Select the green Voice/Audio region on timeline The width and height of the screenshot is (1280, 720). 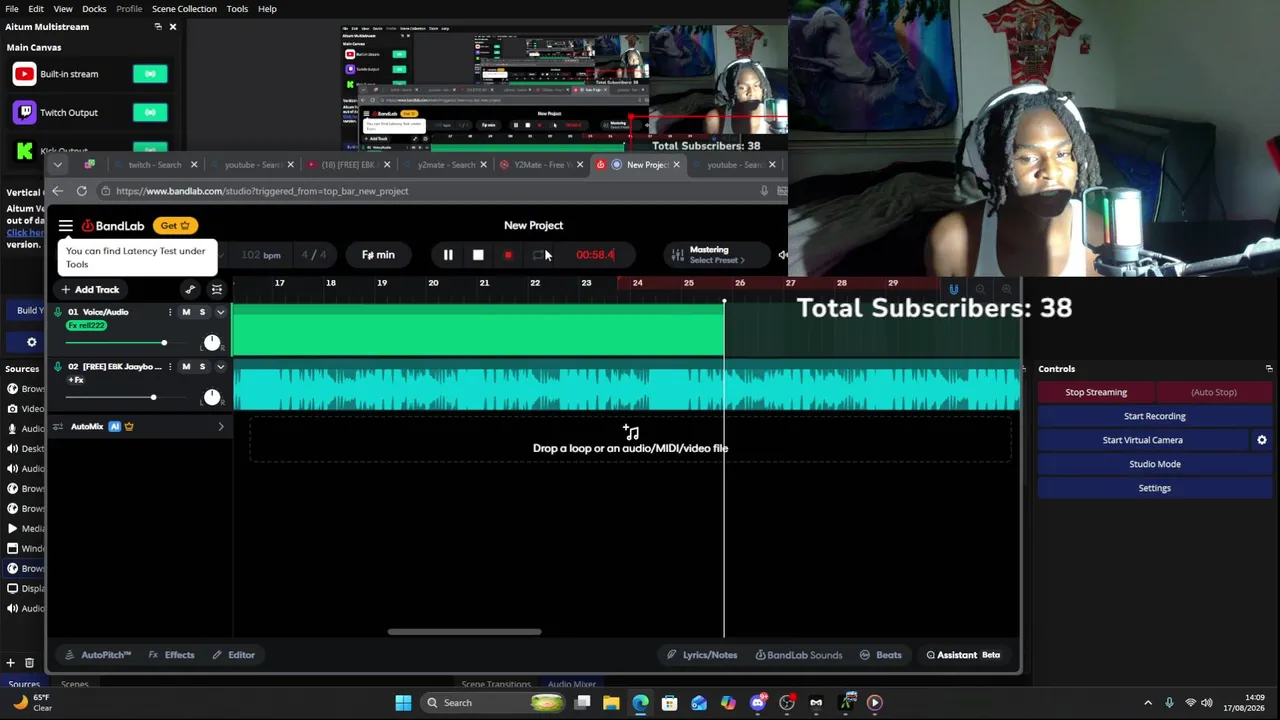[x=479, y=331]
